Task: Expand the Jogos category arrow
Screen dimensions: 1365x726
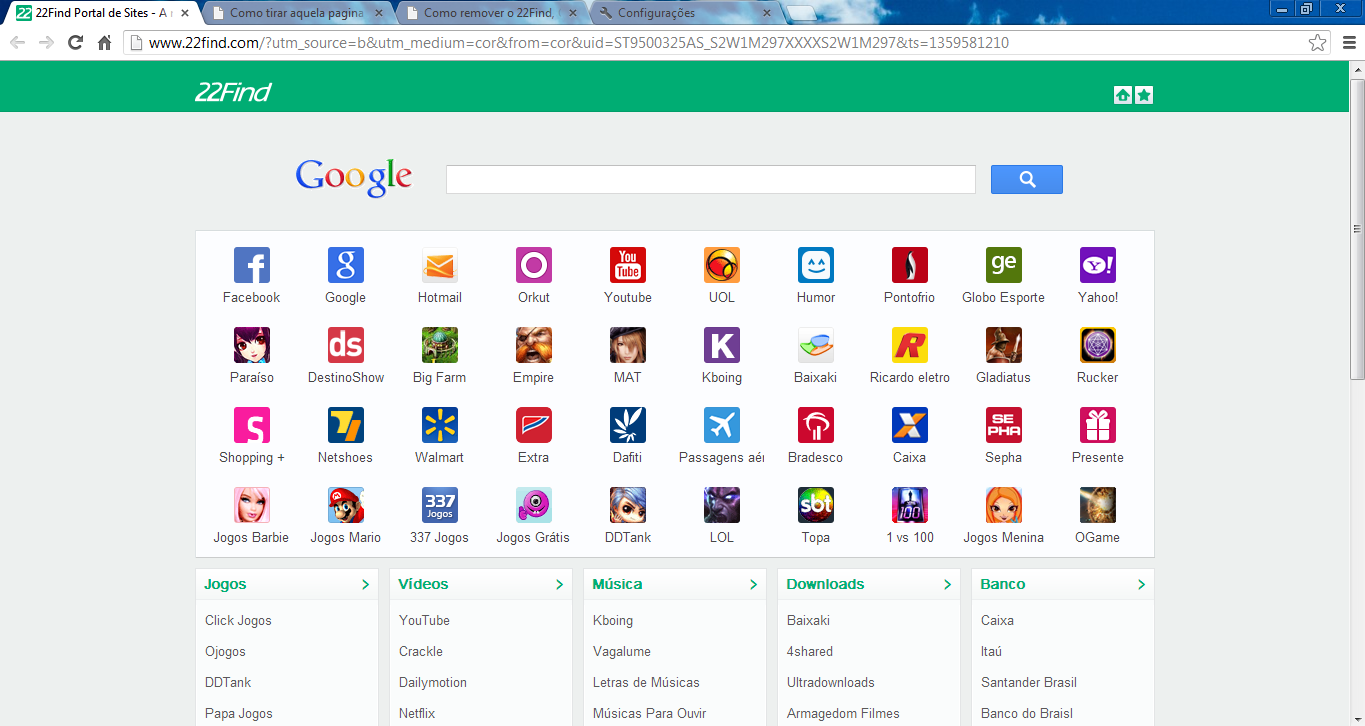Action: 365,585
